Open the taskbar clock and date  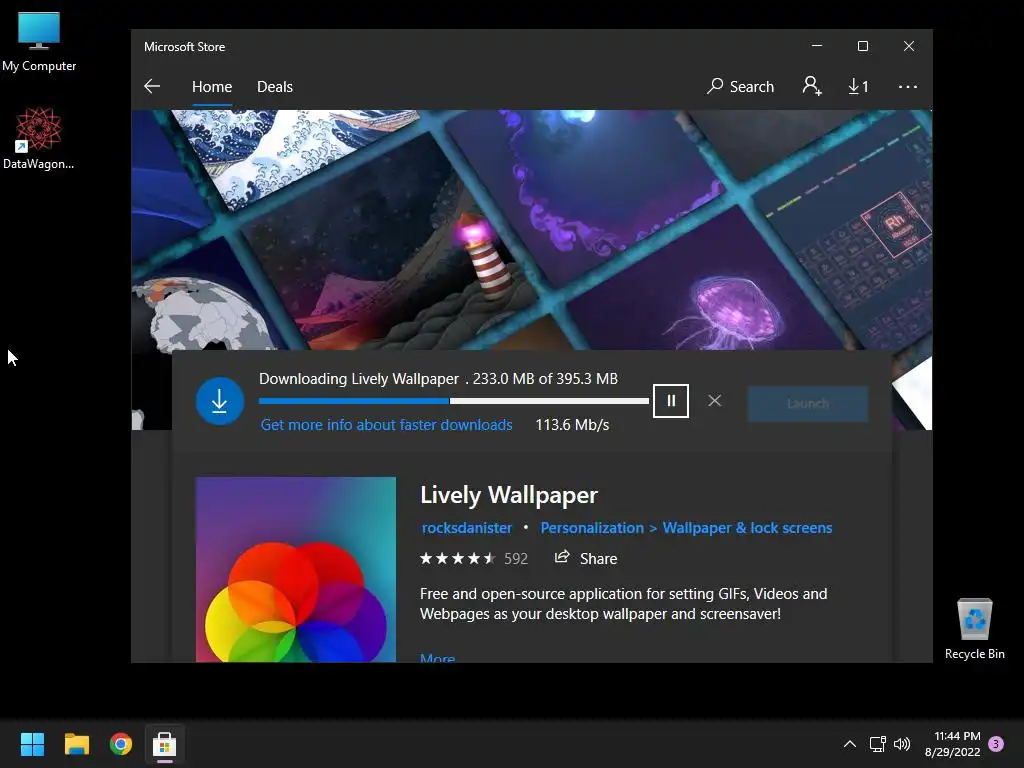953,744
